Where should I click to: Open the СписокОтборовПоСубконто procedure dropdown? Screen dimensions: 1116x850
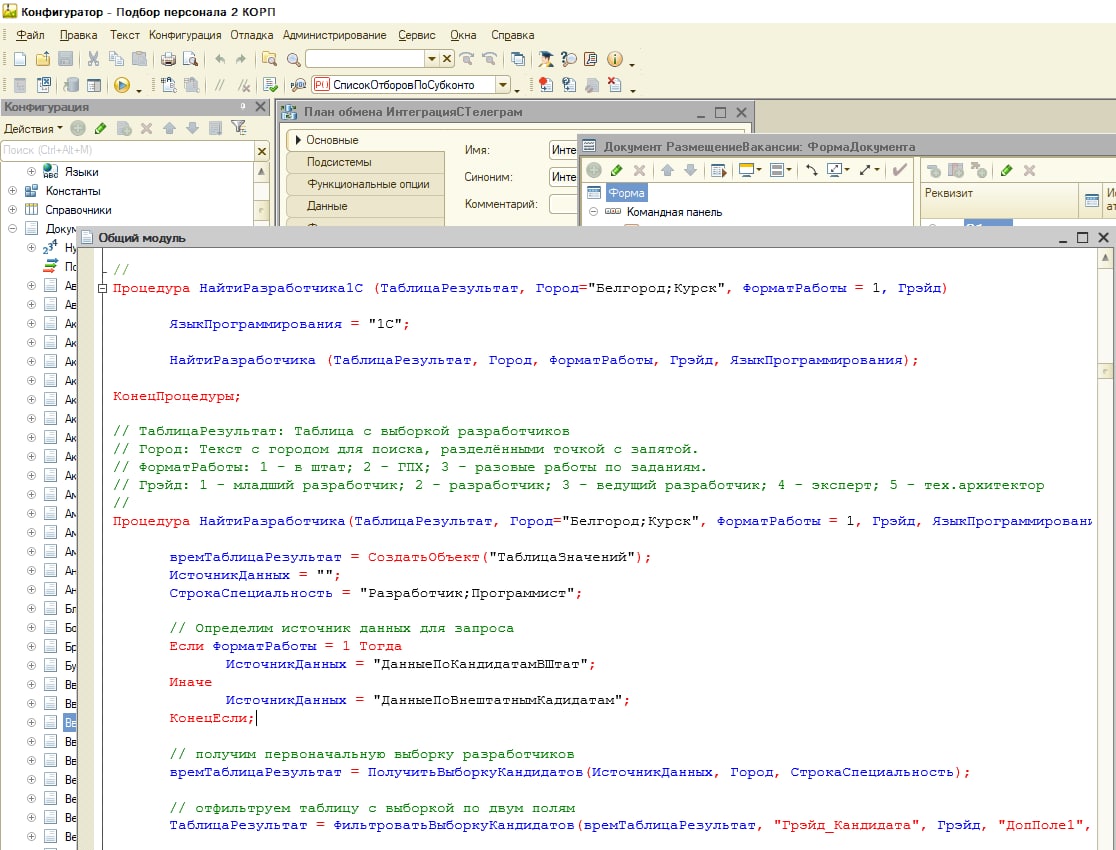point(503,85)
